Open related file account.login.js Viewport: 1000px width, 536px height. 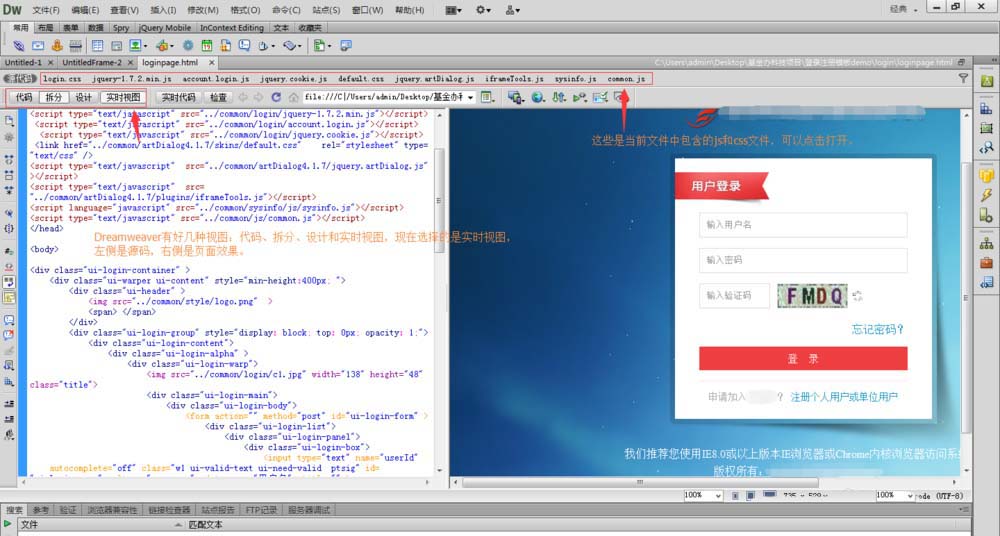point(216,78)
